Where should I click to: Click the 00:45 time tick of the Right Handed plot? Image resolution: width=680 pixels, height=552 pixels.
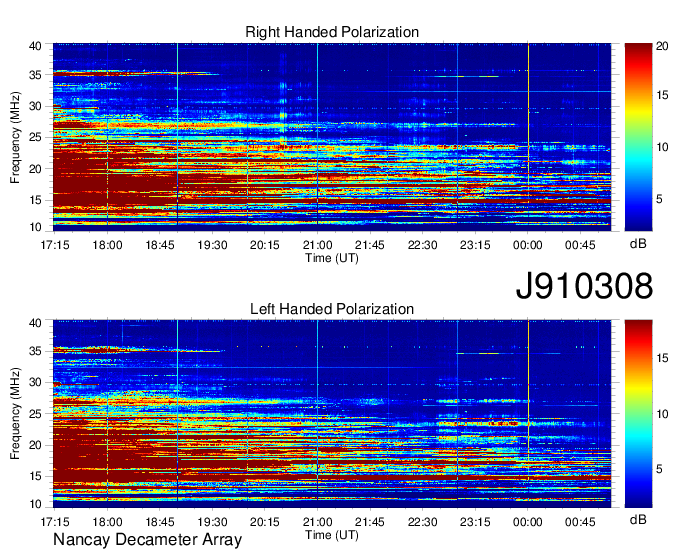580,245
